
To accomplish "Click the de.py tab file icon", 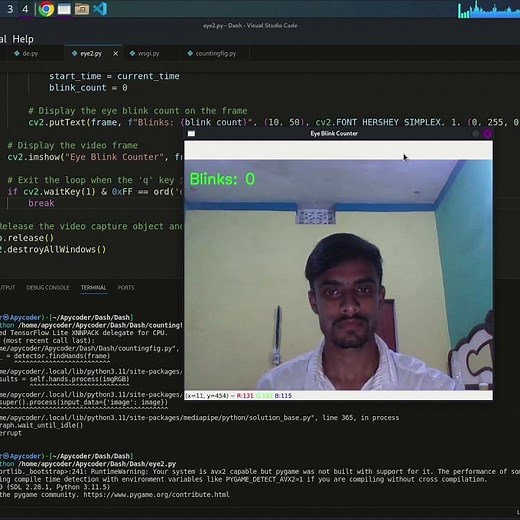I will (x=17, y=53).
